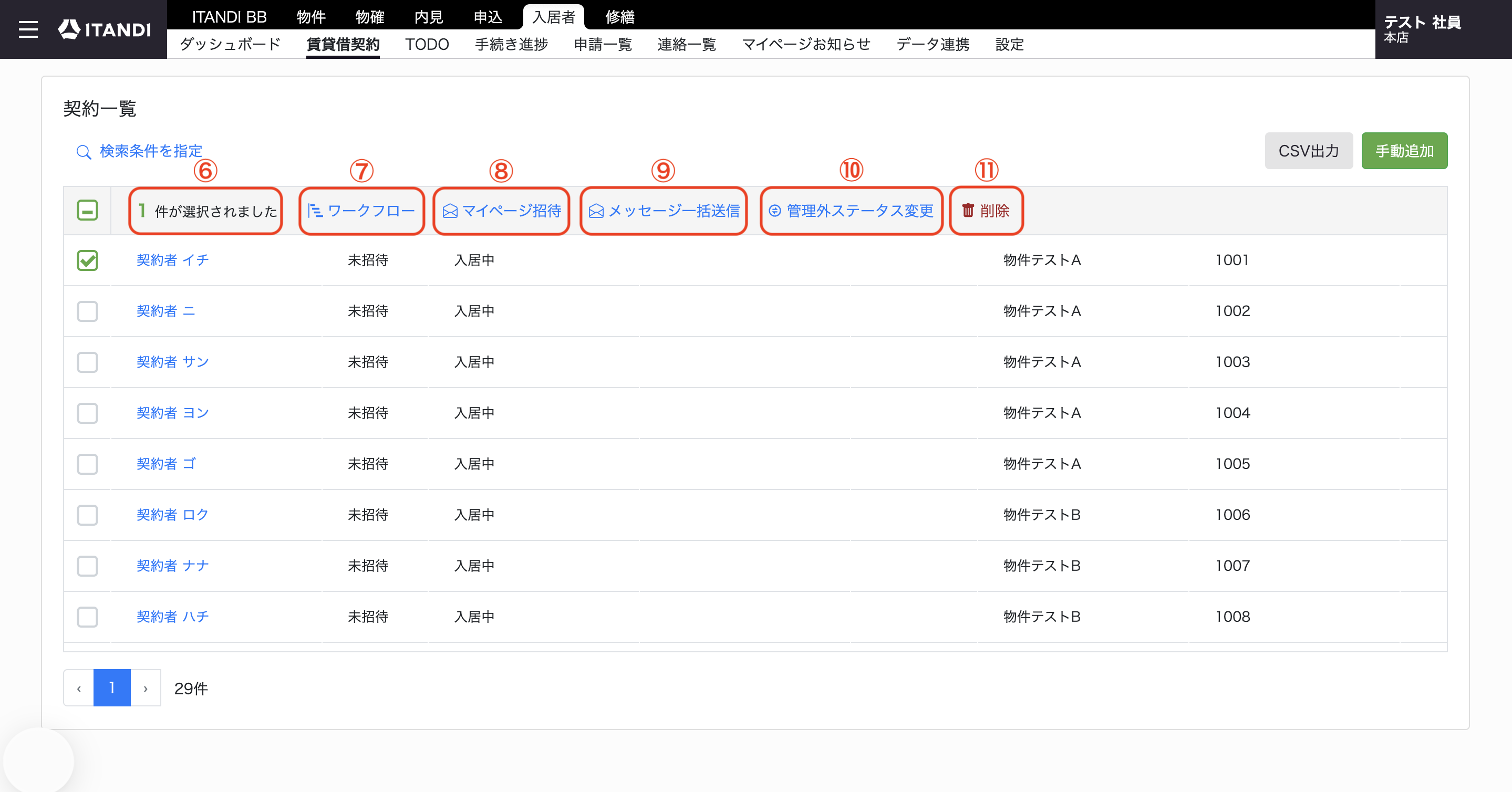This screenshot has width=1512, height=792.
Task: Go to previous page arrow
Action: (79, 688)
